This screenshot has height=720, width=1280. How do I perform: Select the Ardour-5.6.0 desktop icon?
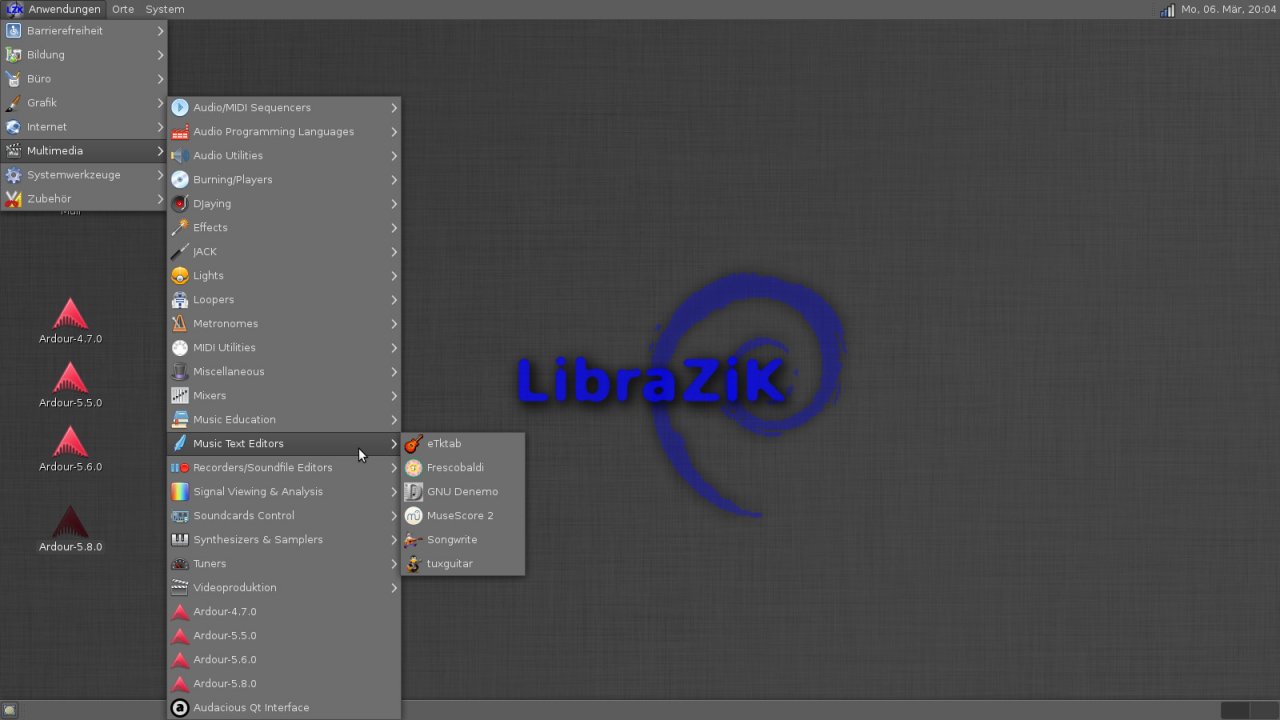pos(70,449)
